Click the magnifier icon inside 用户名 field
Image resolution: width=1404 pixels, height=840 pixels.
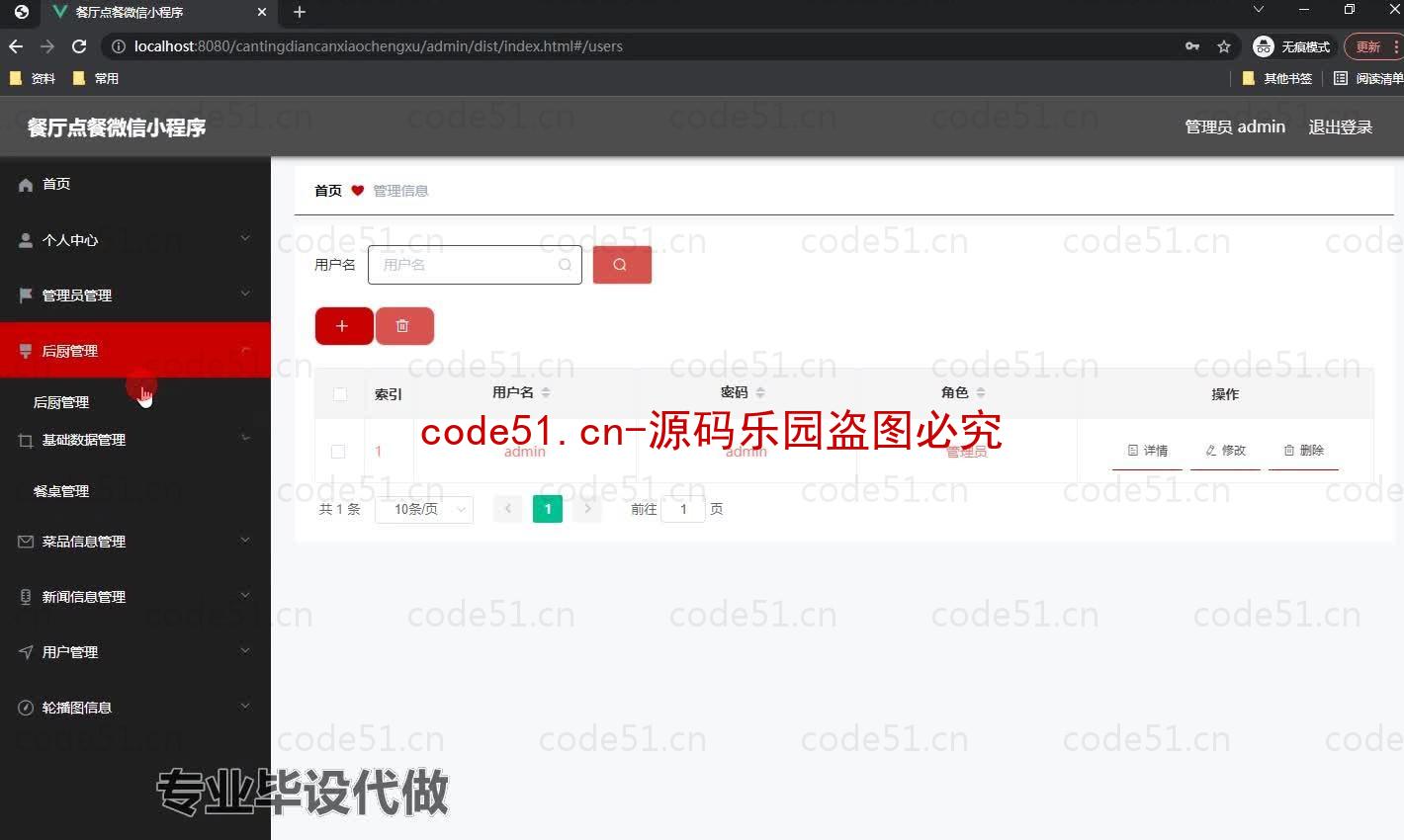tap(565, 265)
